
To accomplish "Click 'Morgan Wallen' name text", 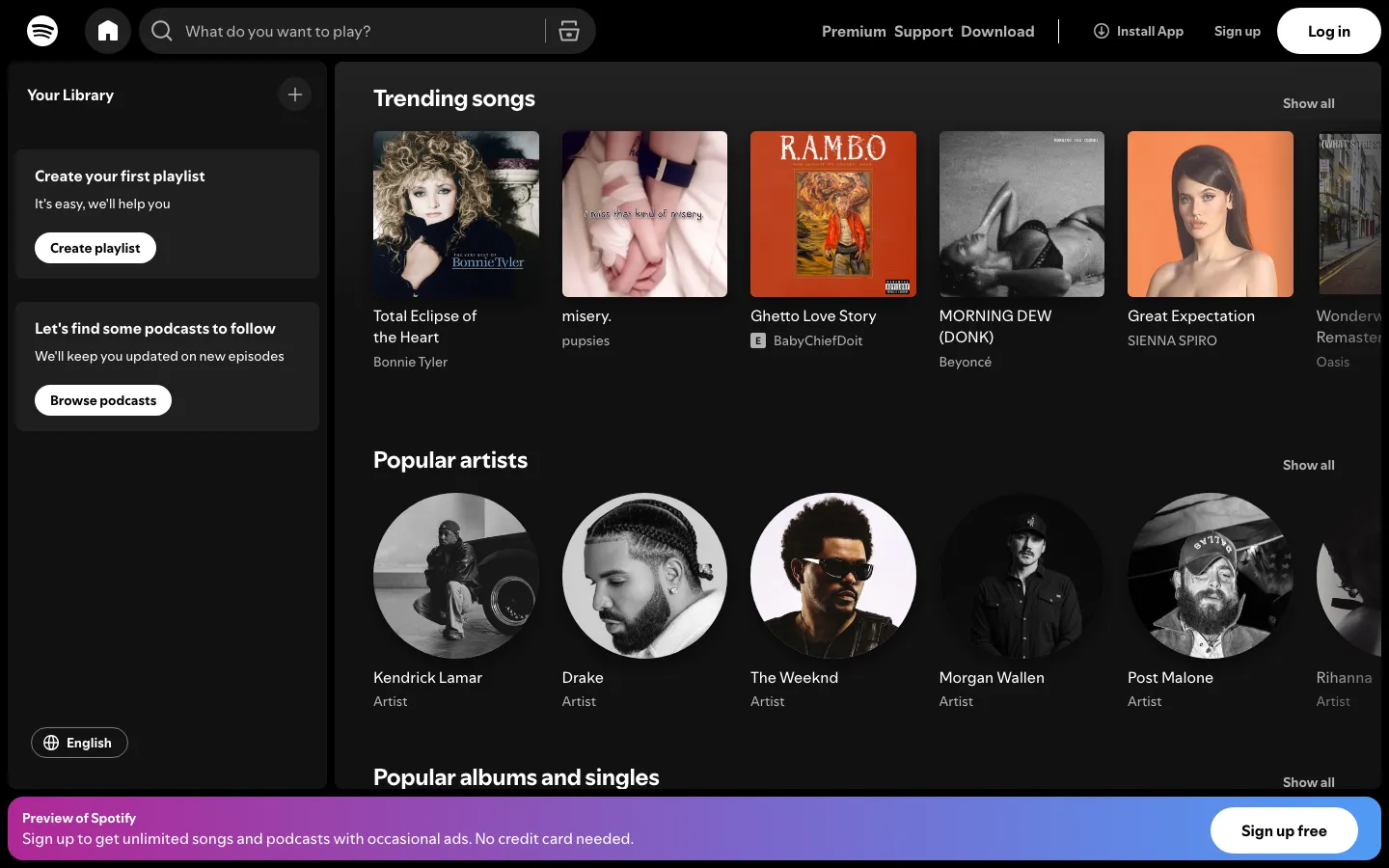I will (x=992, y=677).
